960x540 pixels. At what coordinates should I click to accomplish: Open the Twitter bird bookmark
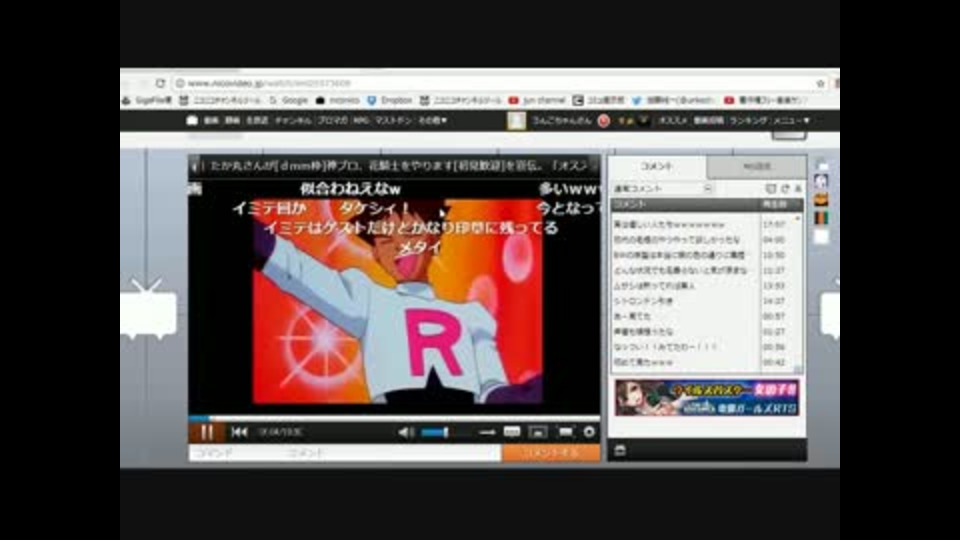point(672,100)
